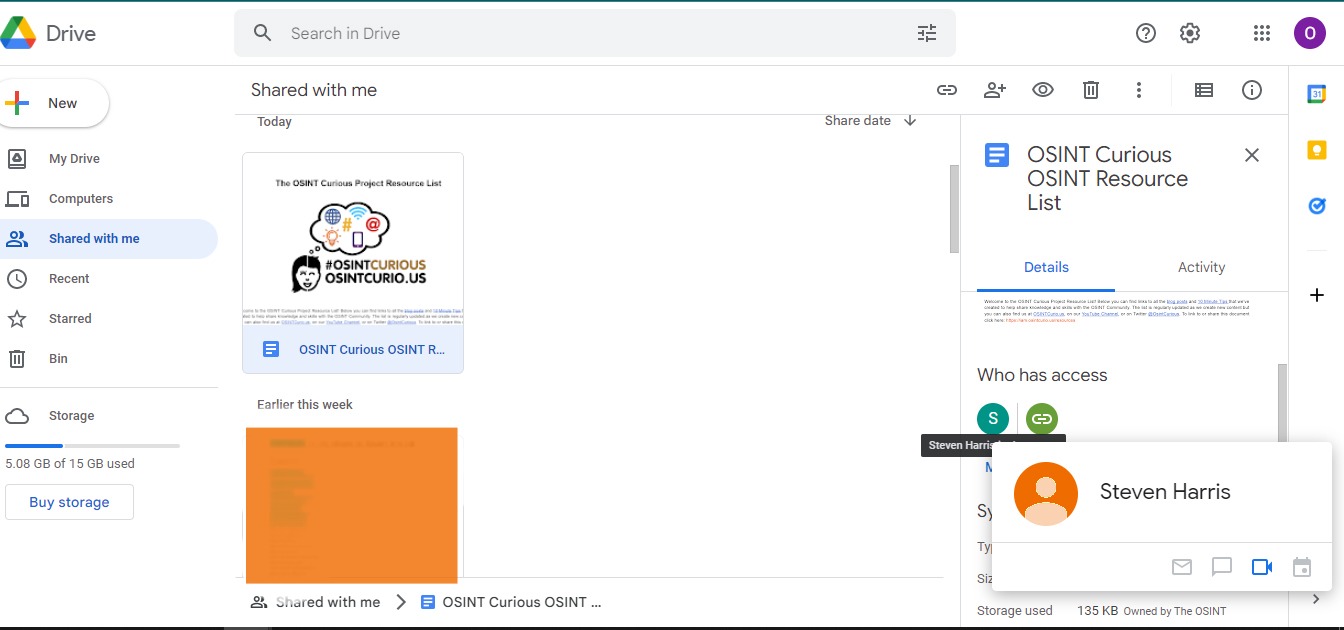Click the Google Drive logo
1344x630 pixels.
(x=18, y=33)
